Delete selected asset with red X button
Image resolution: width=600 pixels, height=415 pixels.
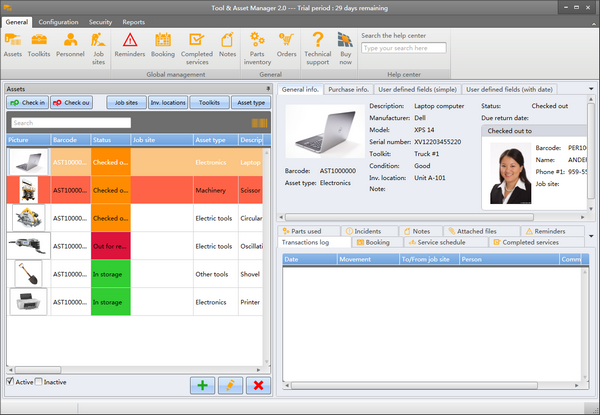click(258, 385)
